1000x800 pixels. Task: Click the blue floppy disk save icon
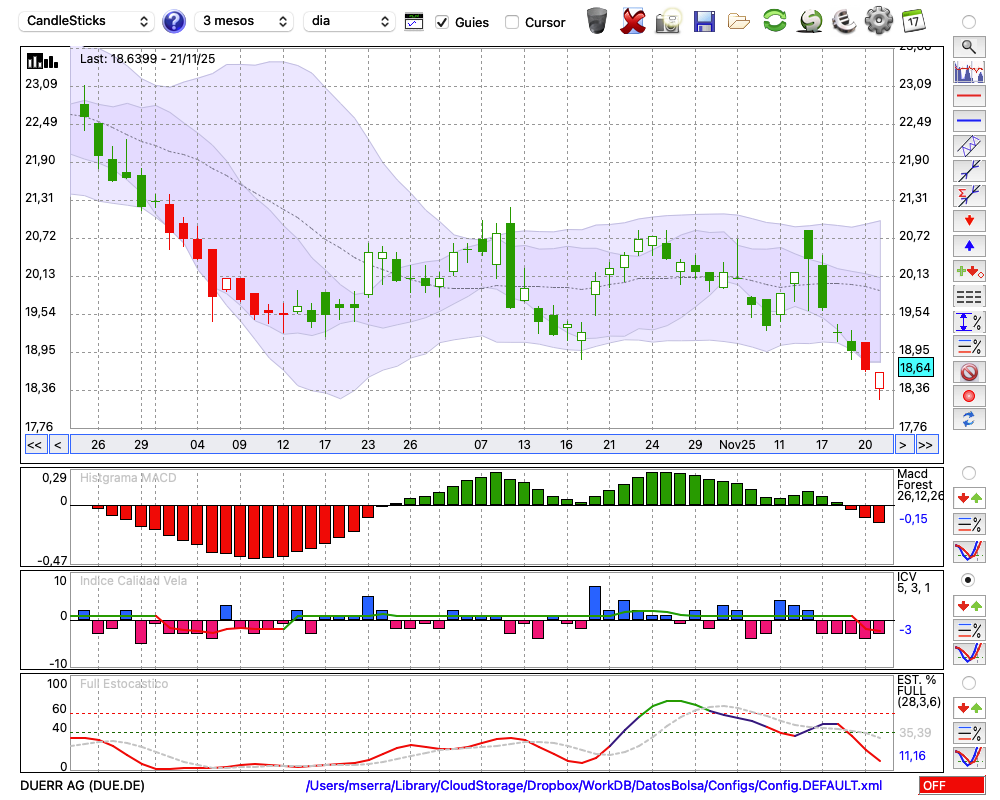click(x=704, y=20)
